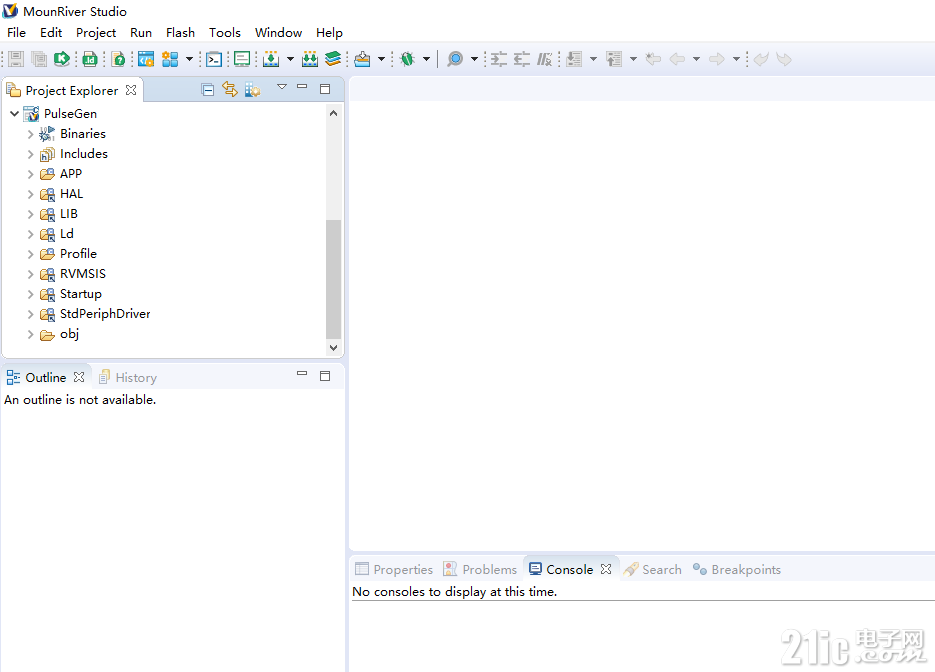
Task: Collapse the PulseGen project node
Action: (14, 113)
